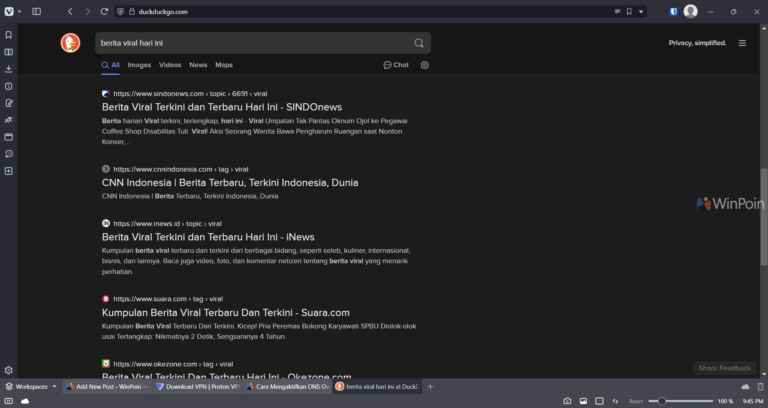The width and height of the screenshot is (768, 408).
Task: Expand the Workspaces dropdown
Action: (31, 386)
